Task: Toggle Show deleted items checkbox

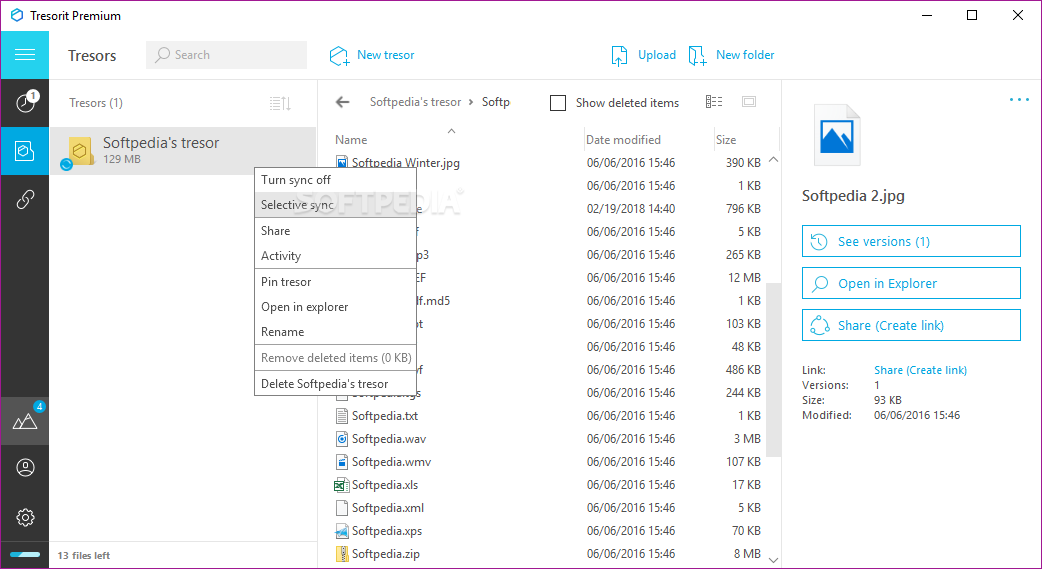Action: click(x=558, y=103)
